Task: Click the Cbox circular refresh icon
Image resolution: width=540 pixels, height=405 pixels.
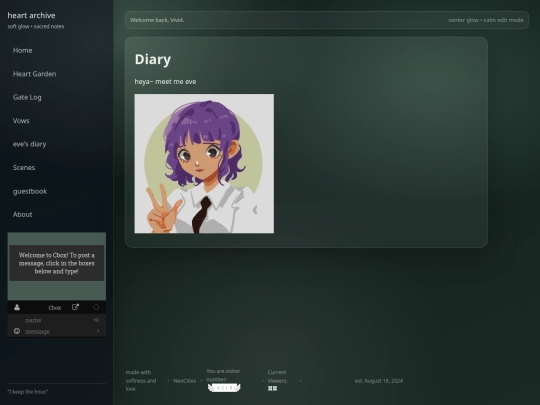Action: [96, 307]
